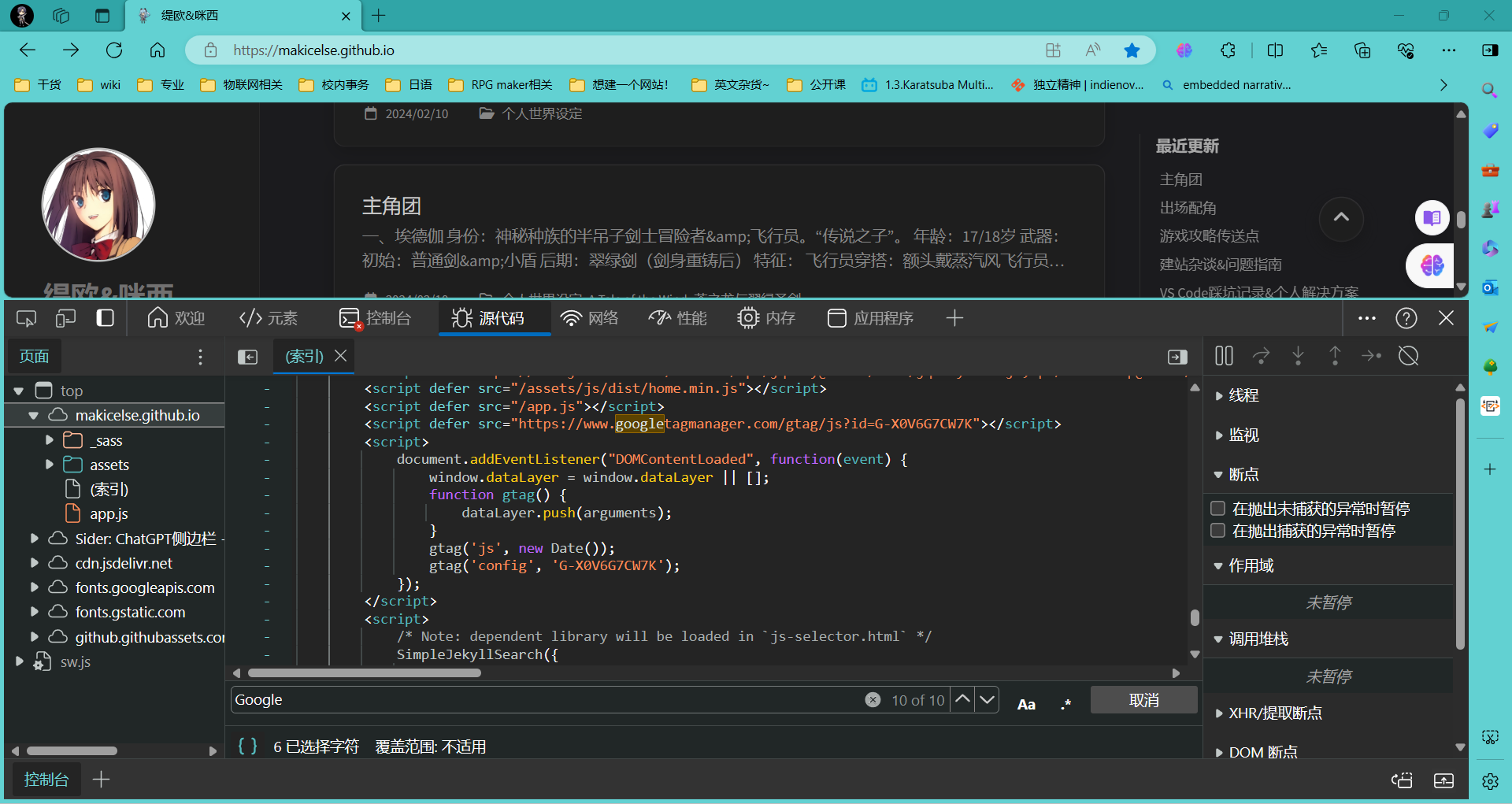The image size is (1512, 804).
Task: Open 主角团 link in 最近更新 list
Action: [1180, 180]
